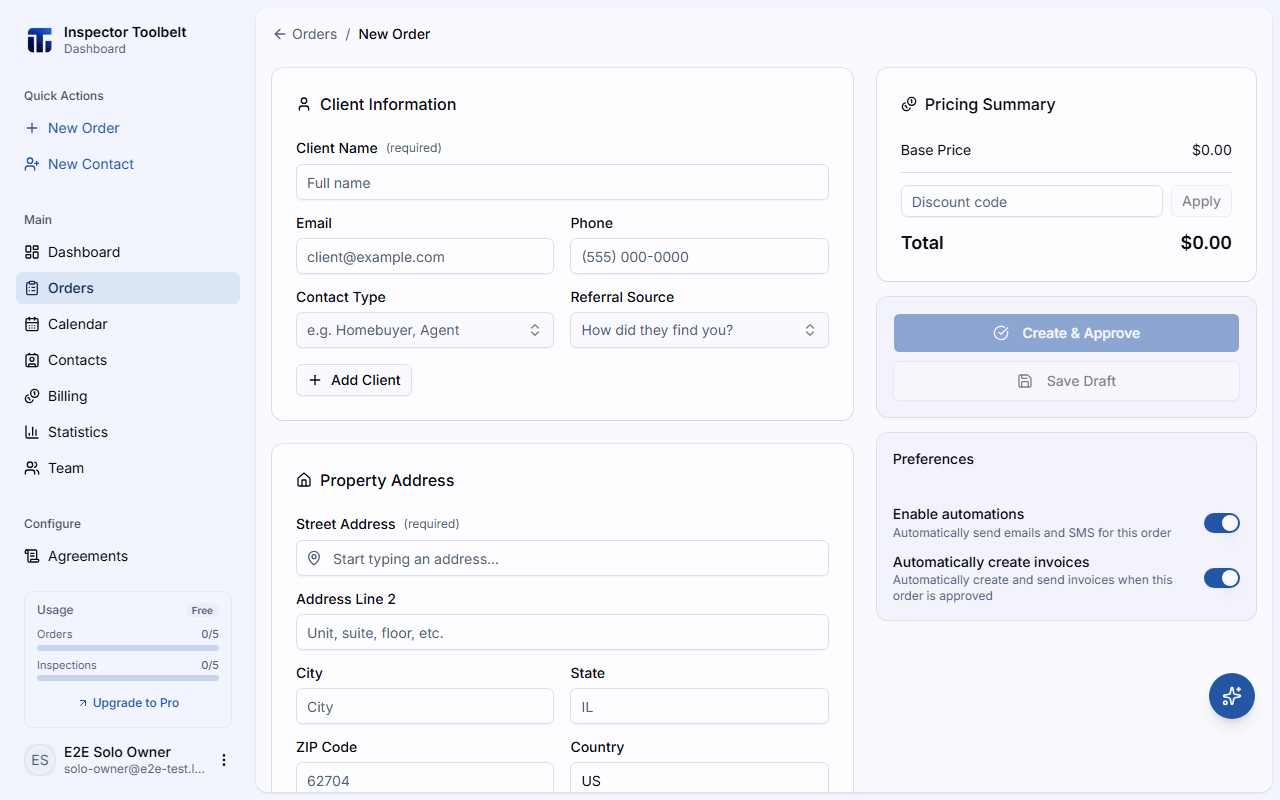Click the arrow icon on Upgrade to Pro
The height and width of the screenshot is (800, 1280).
(83, 703)
